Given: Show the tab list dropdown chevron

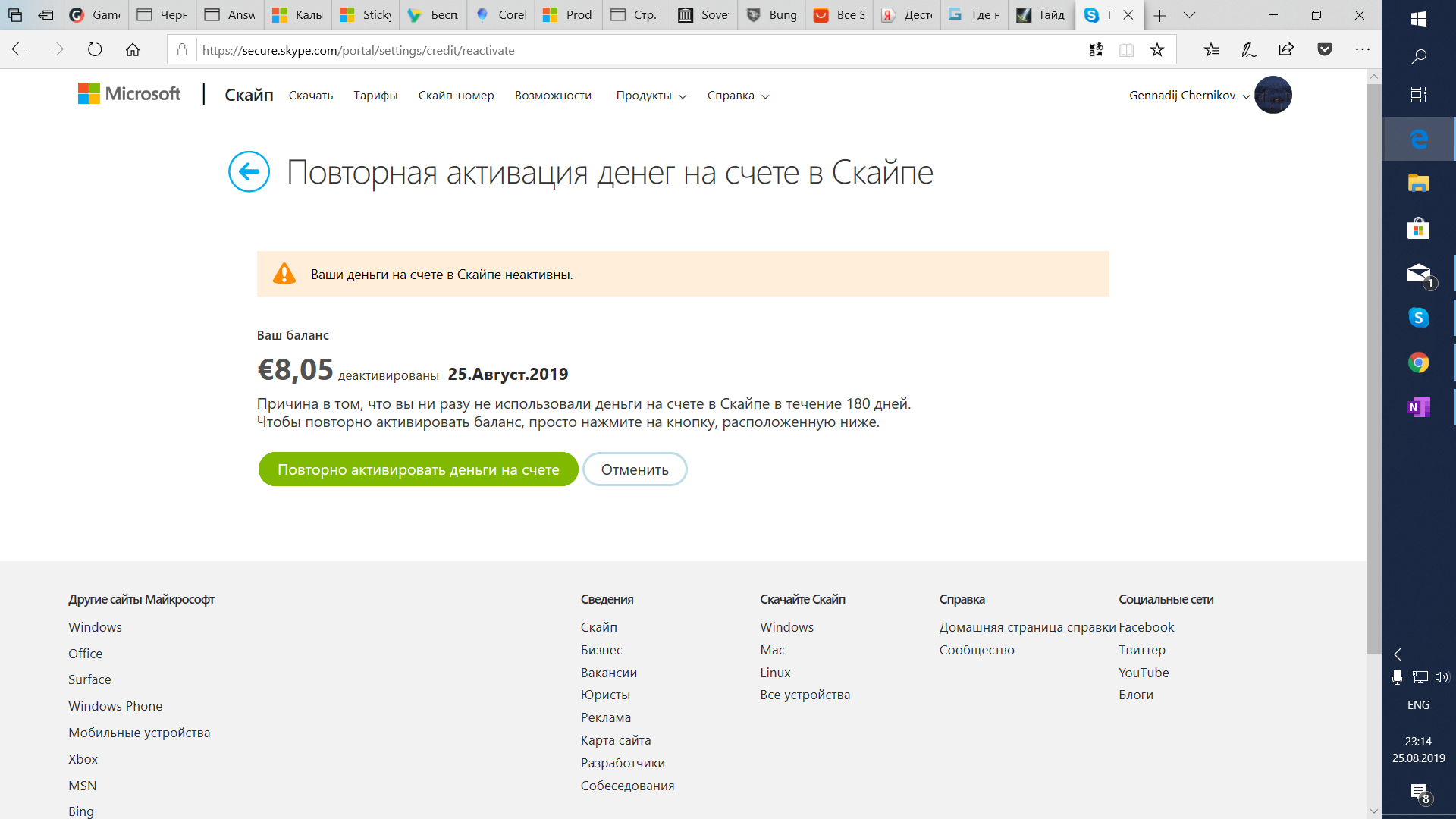Looking at the screenshot, I should point(1189,15).
